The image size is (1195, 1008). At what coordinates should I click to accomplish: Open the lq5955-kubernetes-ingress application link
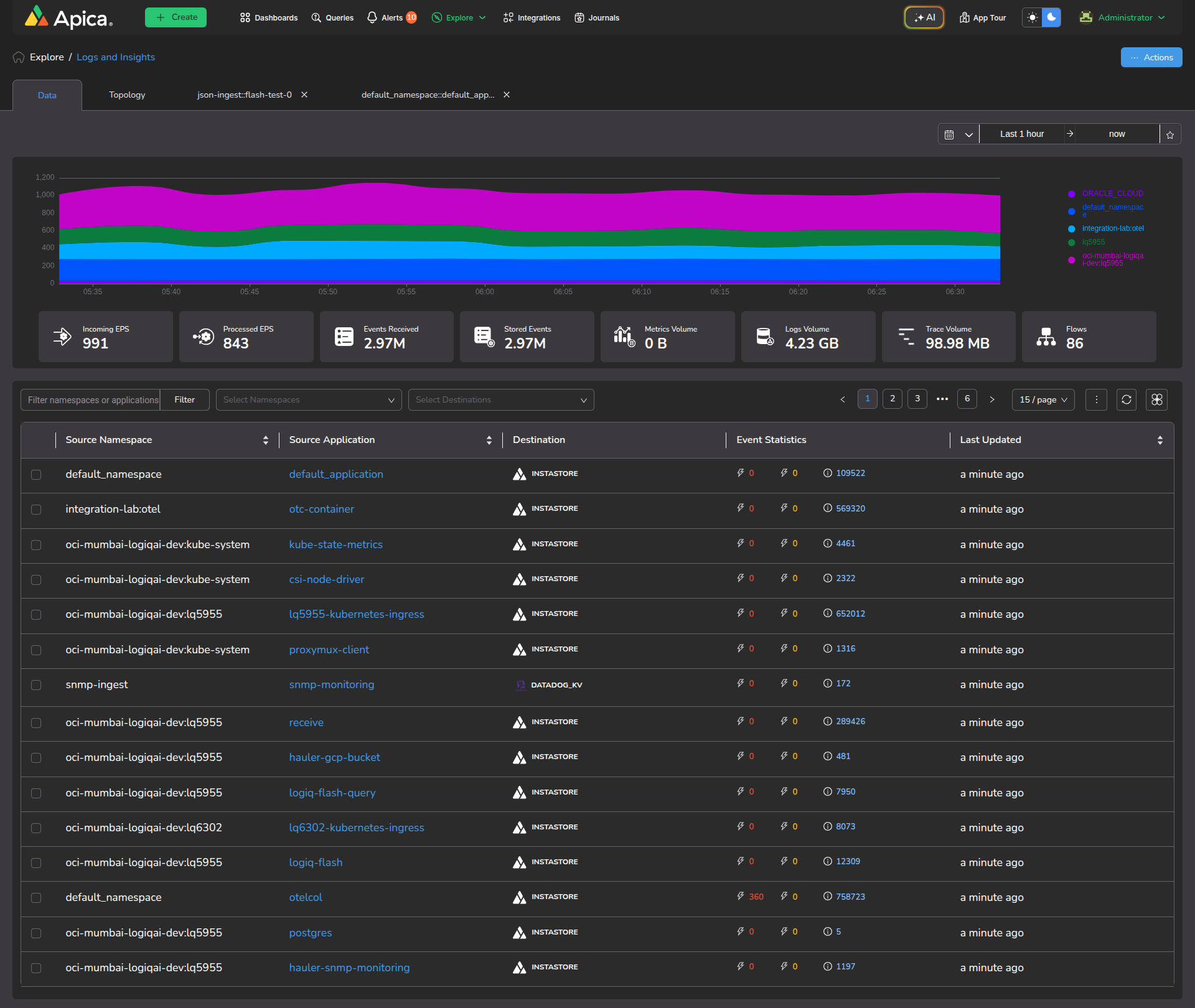click(x=356, y=614)
